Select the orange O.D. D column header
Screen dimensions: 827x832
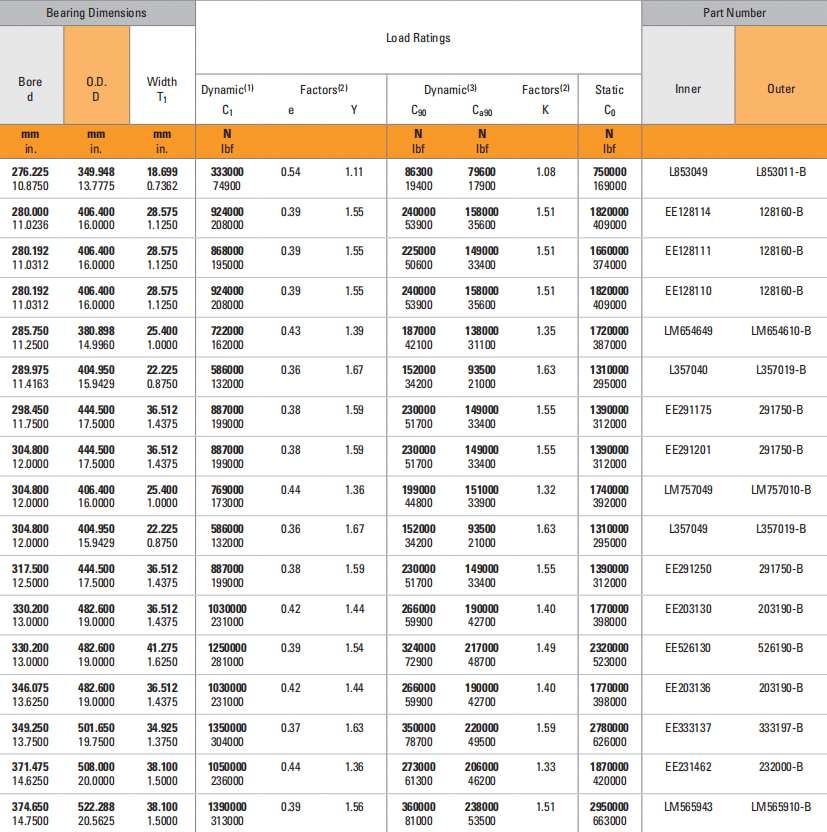point(96,89)
